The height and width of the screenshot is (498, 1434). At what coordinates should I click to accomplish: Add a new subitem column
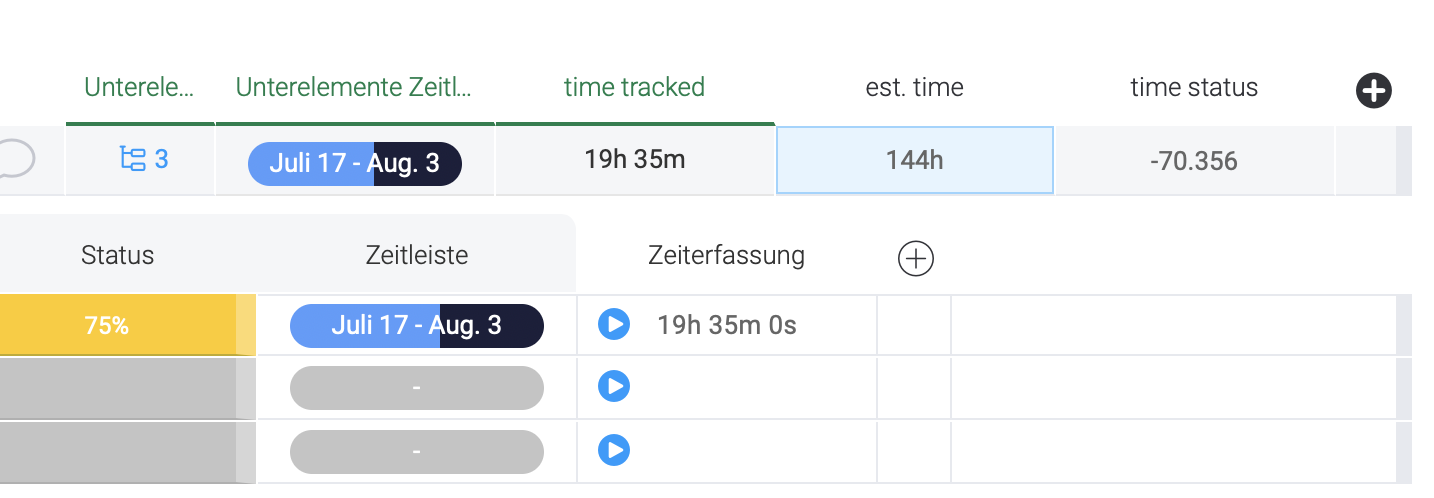click(x=916, y=259)
